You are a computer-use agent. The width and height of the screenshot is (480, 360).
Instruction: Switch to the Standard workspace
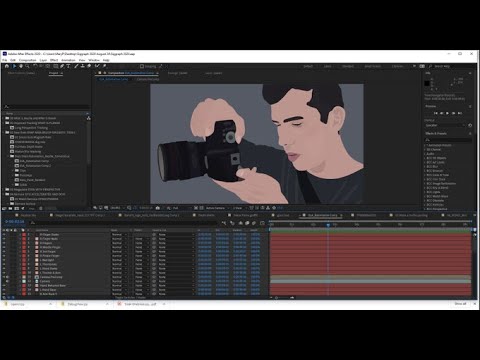click(x=348, y=66)
